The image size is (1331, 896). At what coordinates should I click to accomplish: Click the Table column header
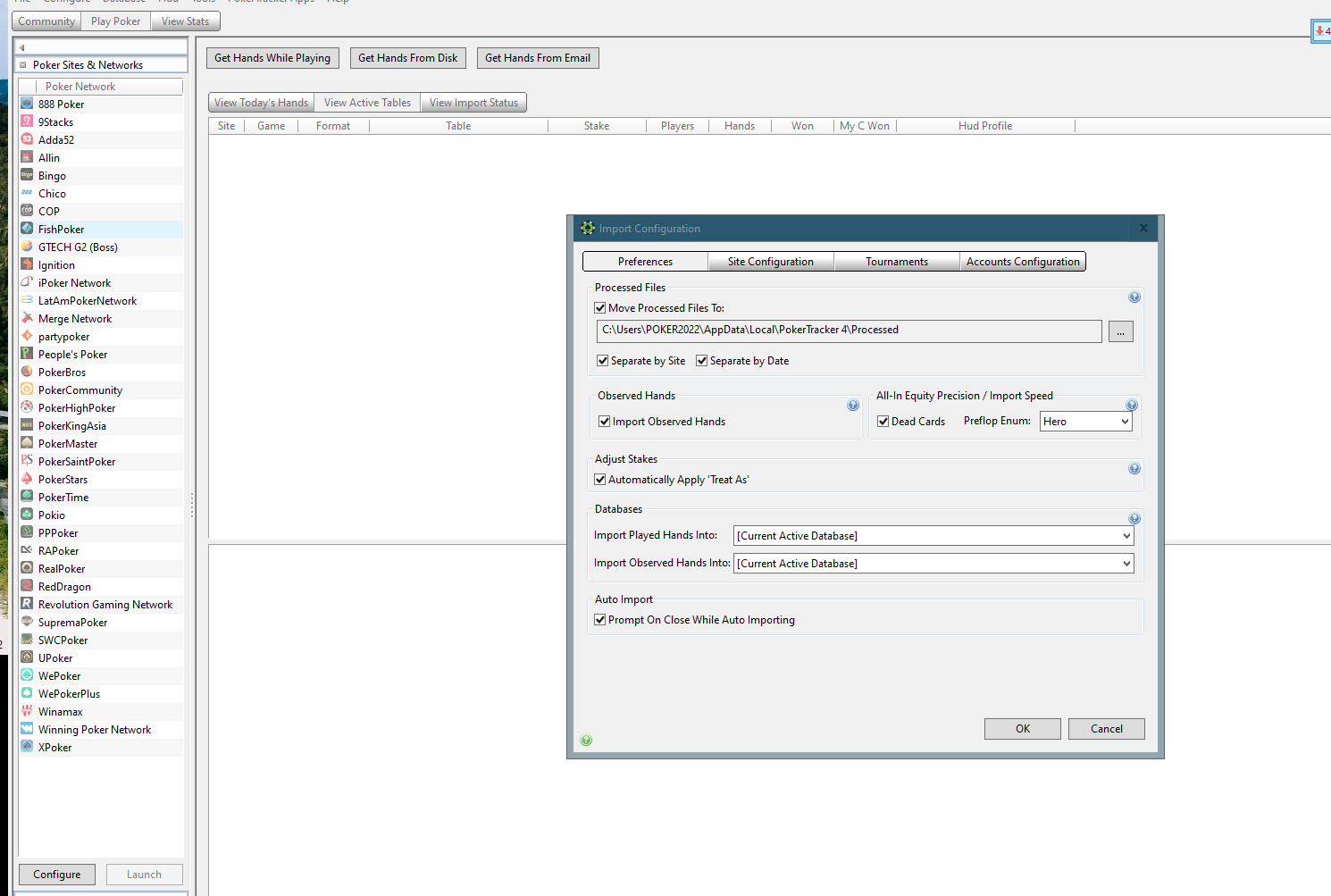(x=458, y=126)
